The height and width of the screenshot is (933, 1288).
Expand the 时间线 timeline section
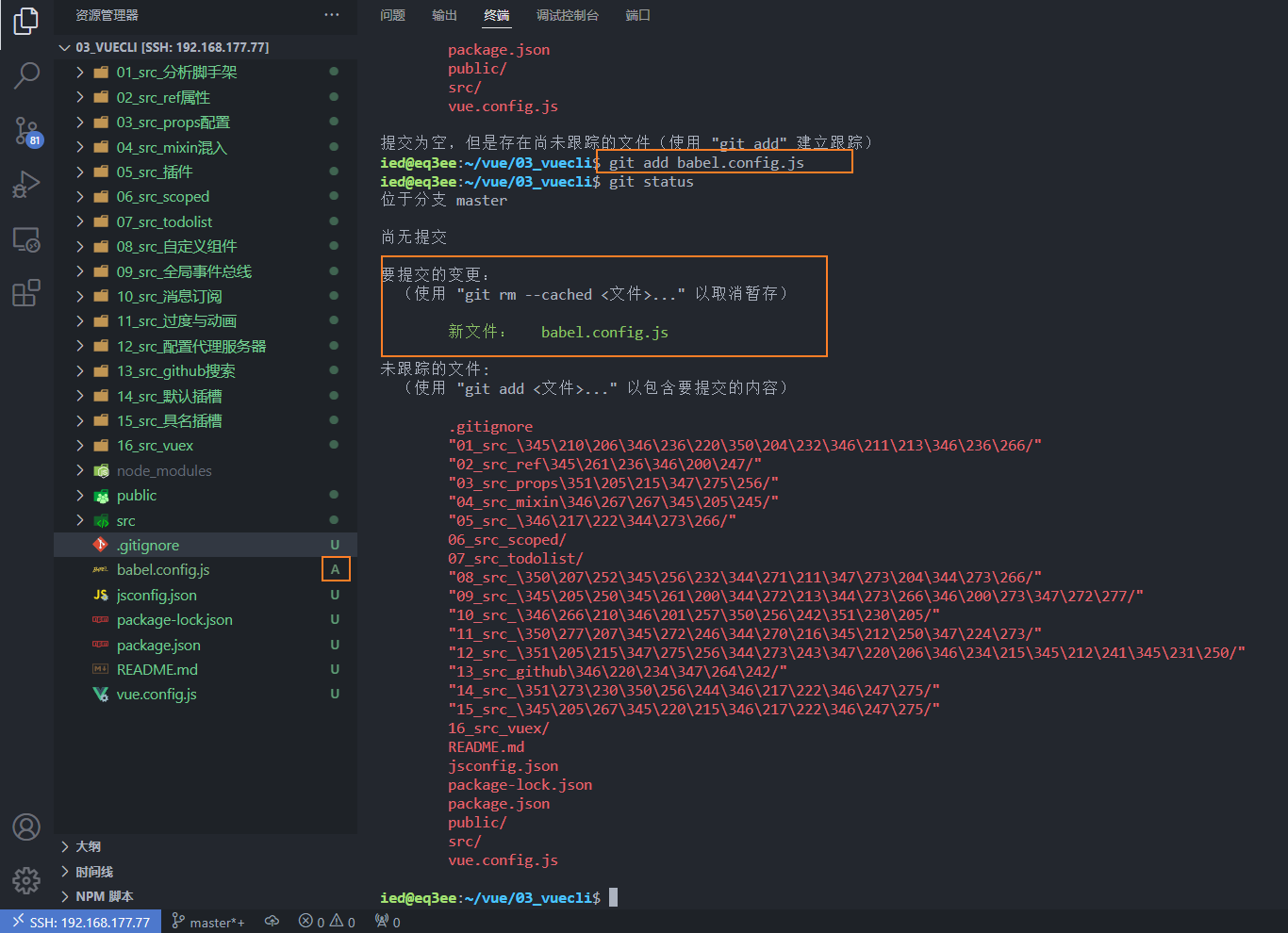pos(206,872)
